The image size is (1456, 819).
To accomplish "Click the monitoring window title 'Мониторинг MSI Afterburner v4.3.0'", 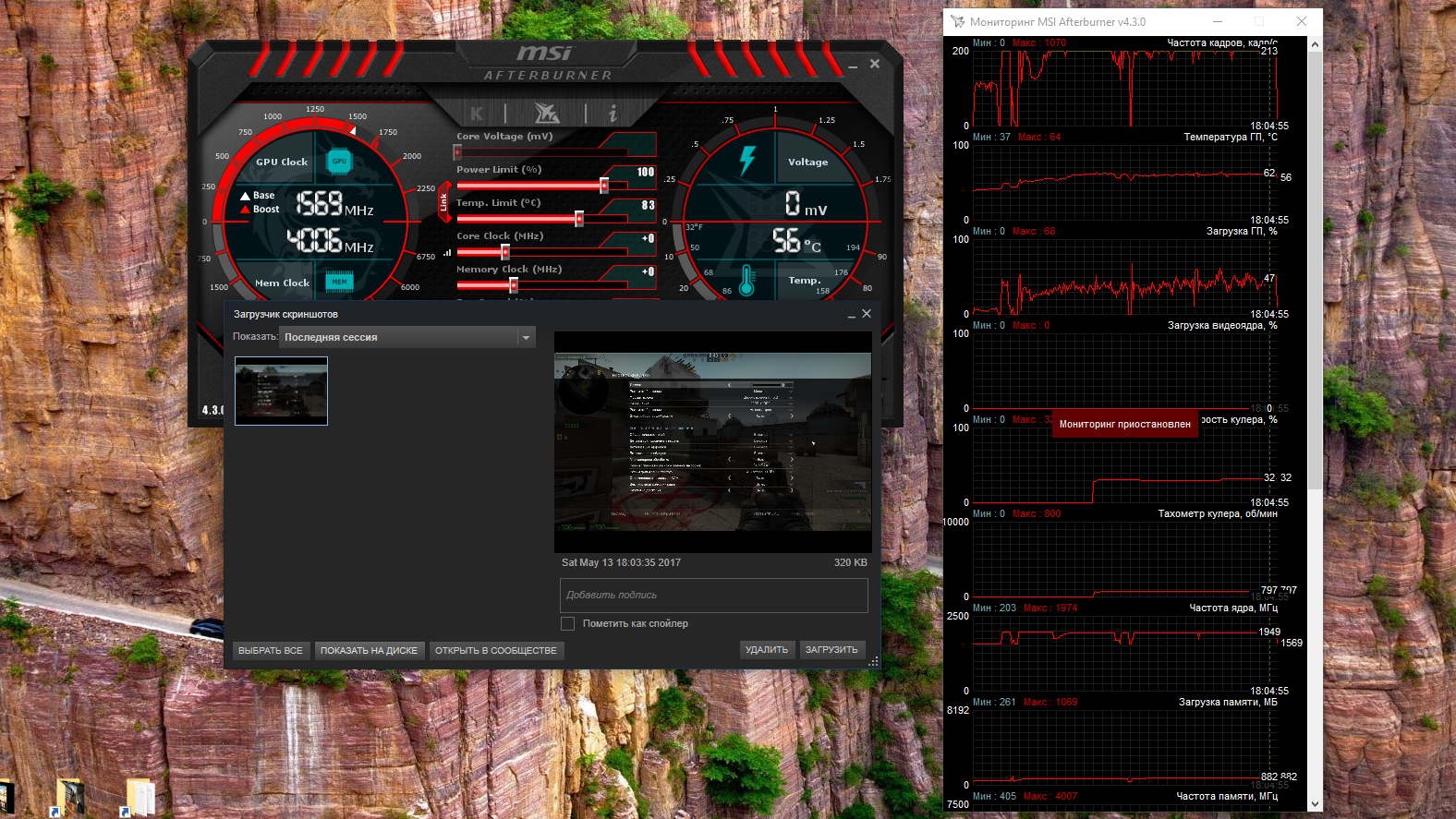I will [x=1058, y=21].
